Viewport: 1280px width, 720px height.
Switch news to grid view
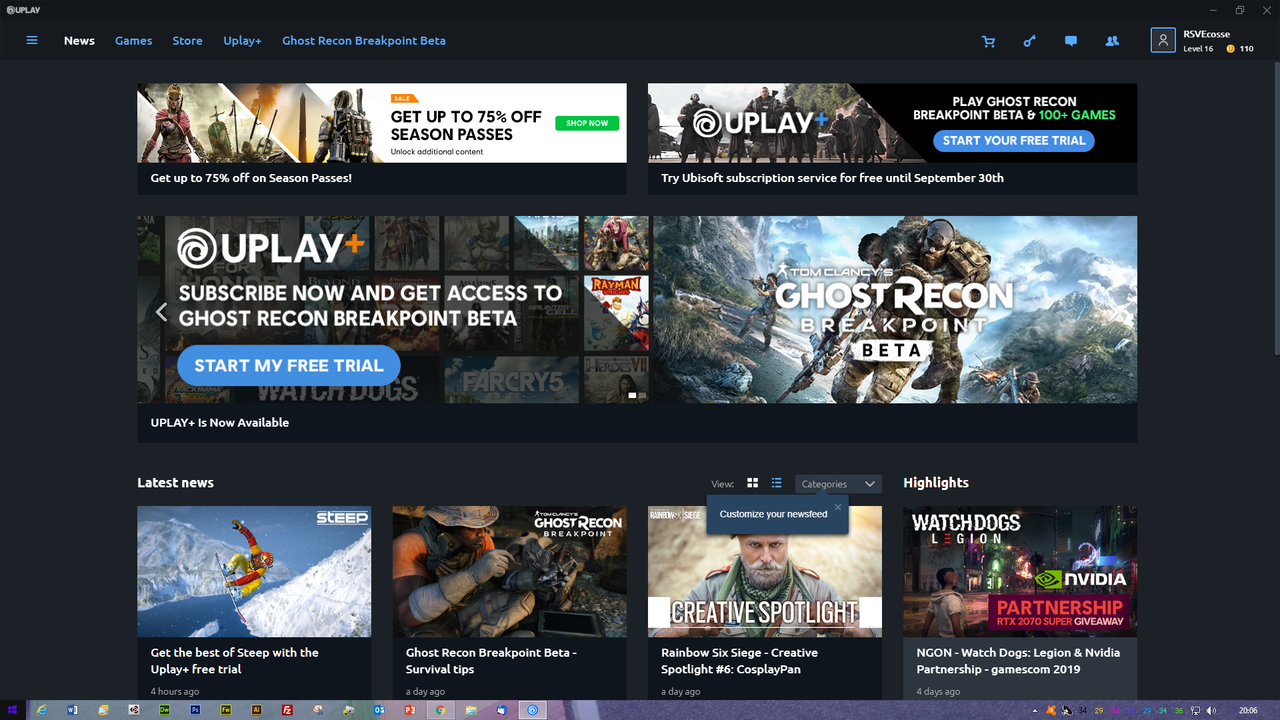click(x=753, y=483)
